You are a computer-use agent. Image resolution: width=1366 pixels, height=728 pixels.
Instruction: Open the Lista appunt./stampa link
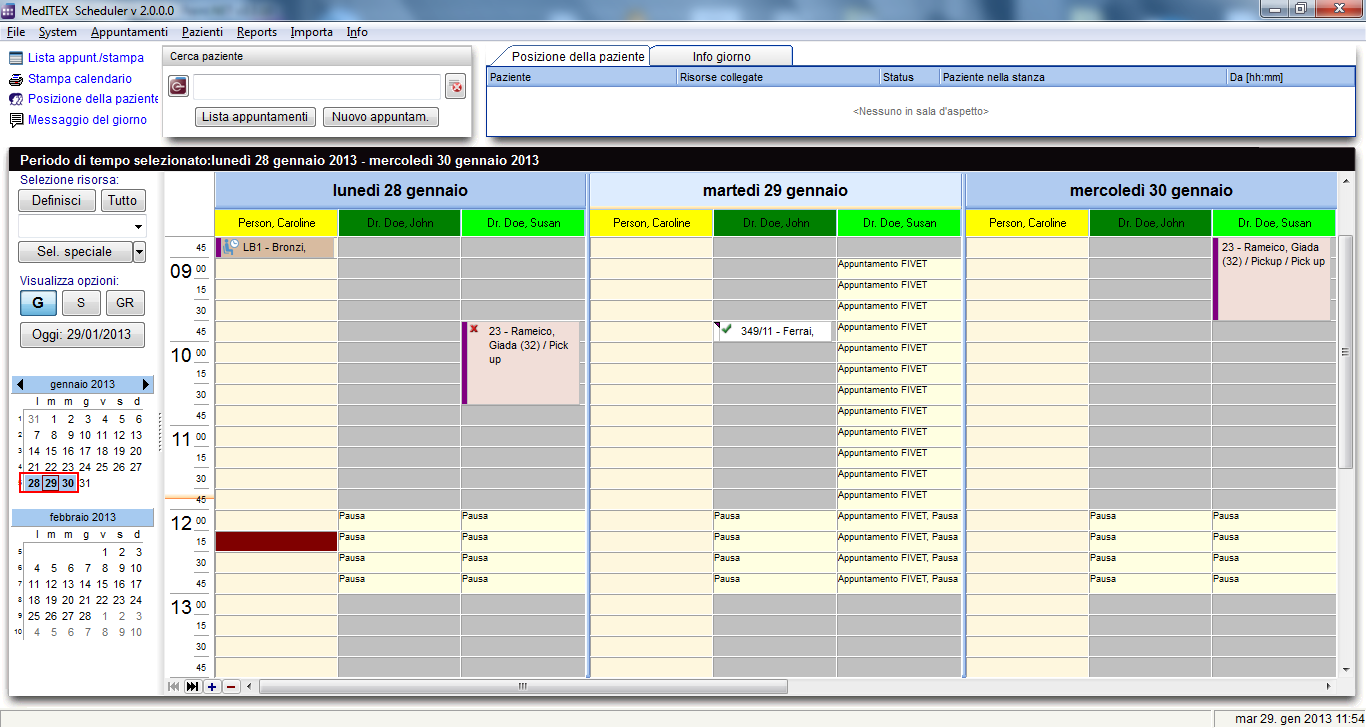click(86, 58)
